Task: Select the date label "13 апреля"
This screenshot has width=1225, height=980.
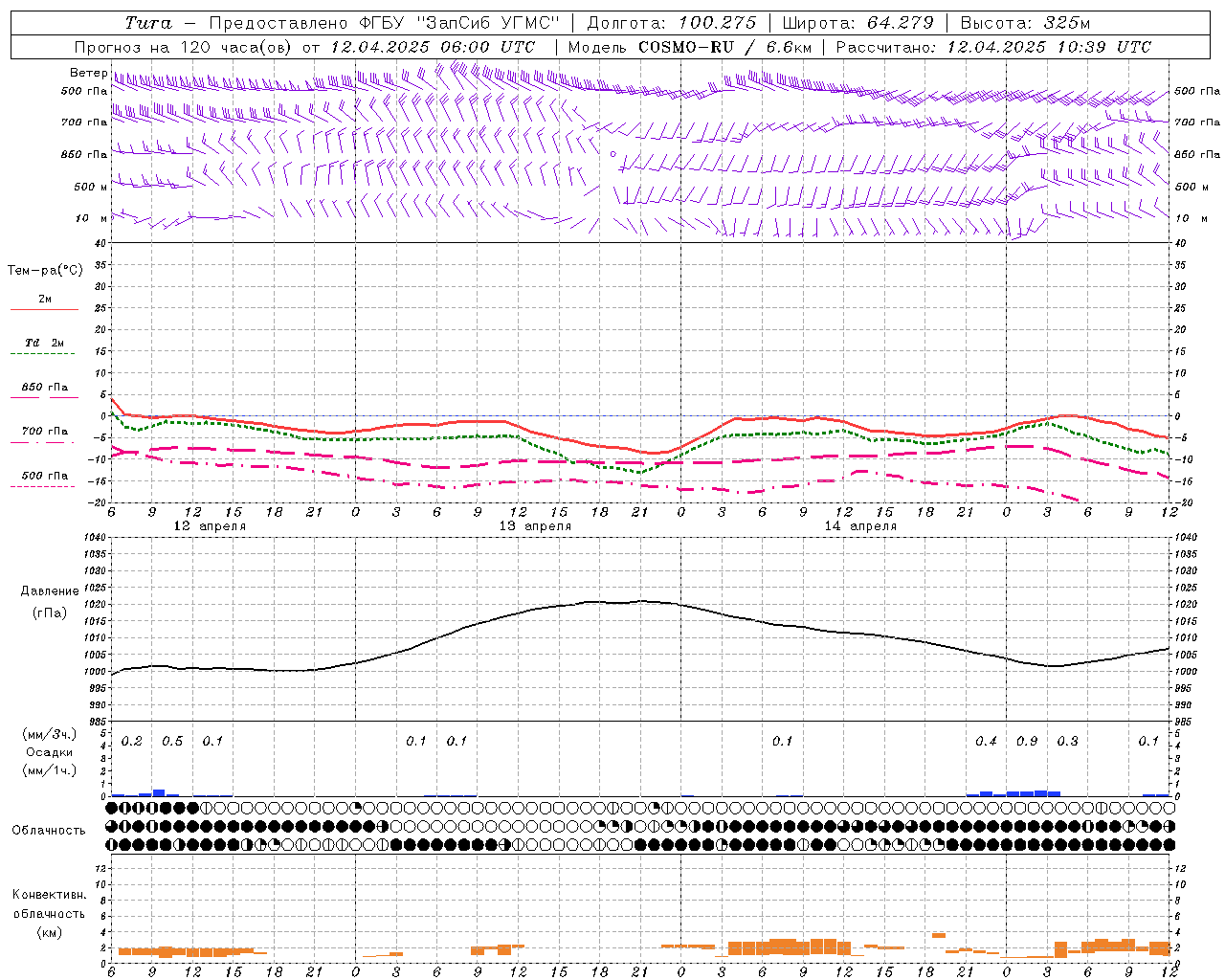Action: pos(535,526)
